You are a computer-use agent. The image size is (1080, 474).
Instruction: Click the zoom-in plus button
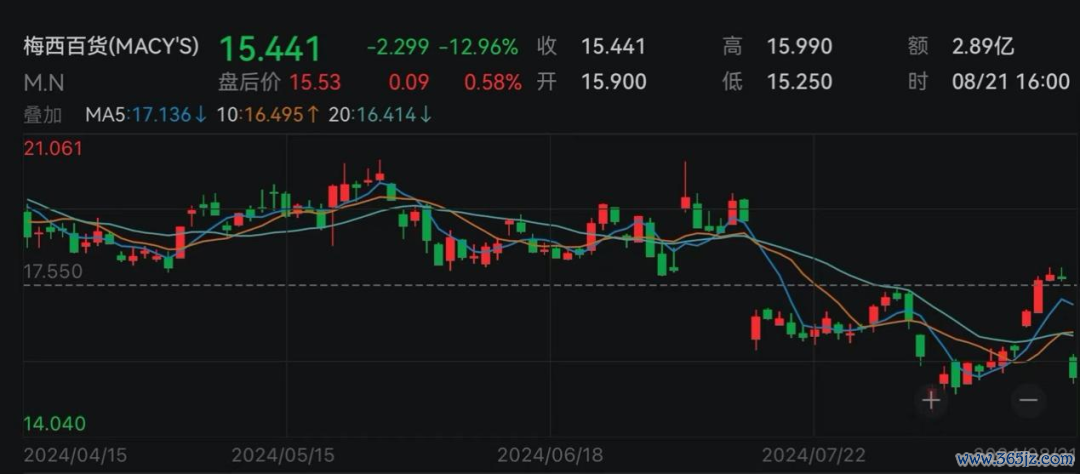931,400
